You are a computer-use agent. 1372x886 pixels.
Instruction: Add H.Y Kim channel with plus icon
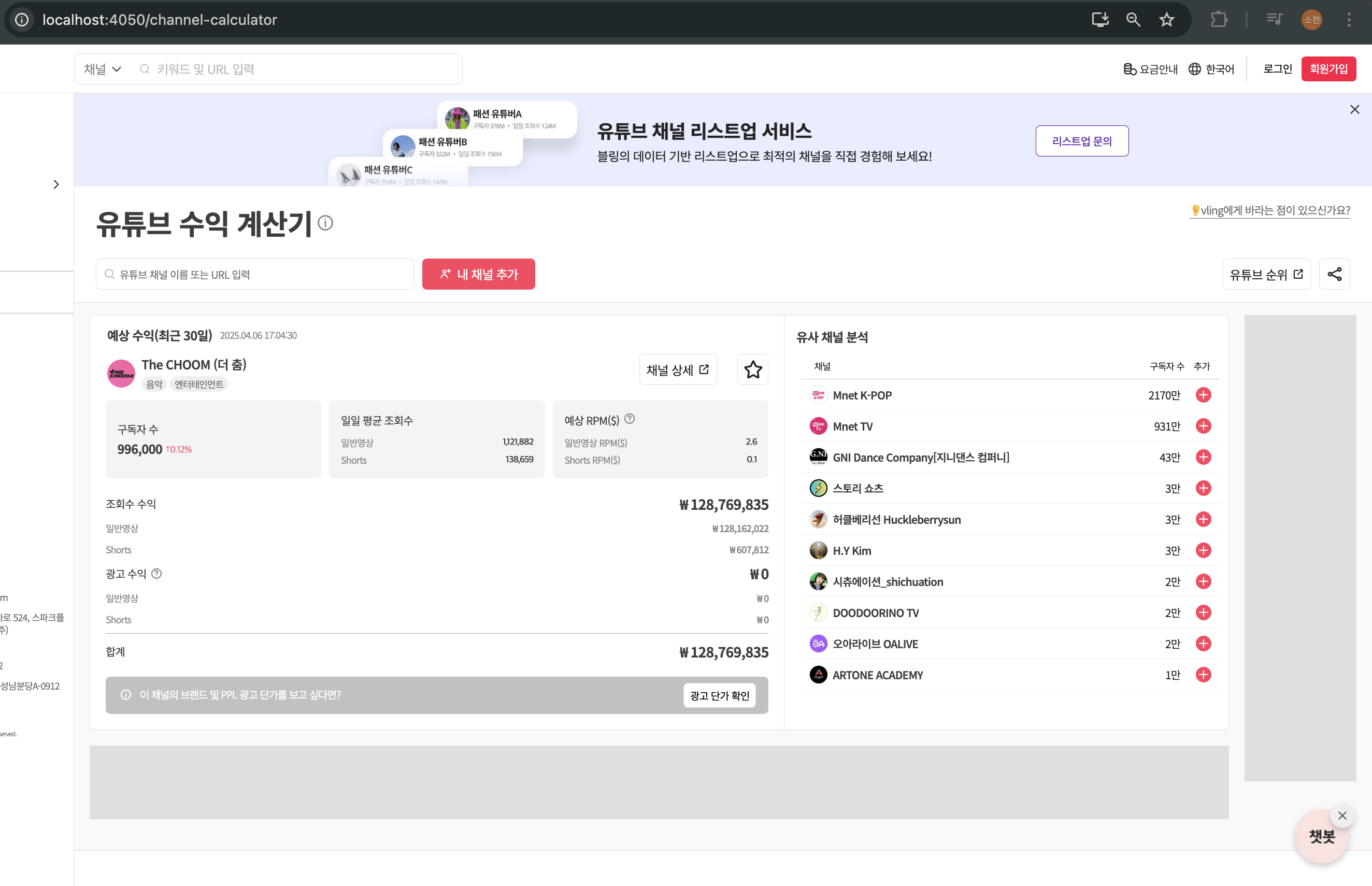tap(1203, 551)
